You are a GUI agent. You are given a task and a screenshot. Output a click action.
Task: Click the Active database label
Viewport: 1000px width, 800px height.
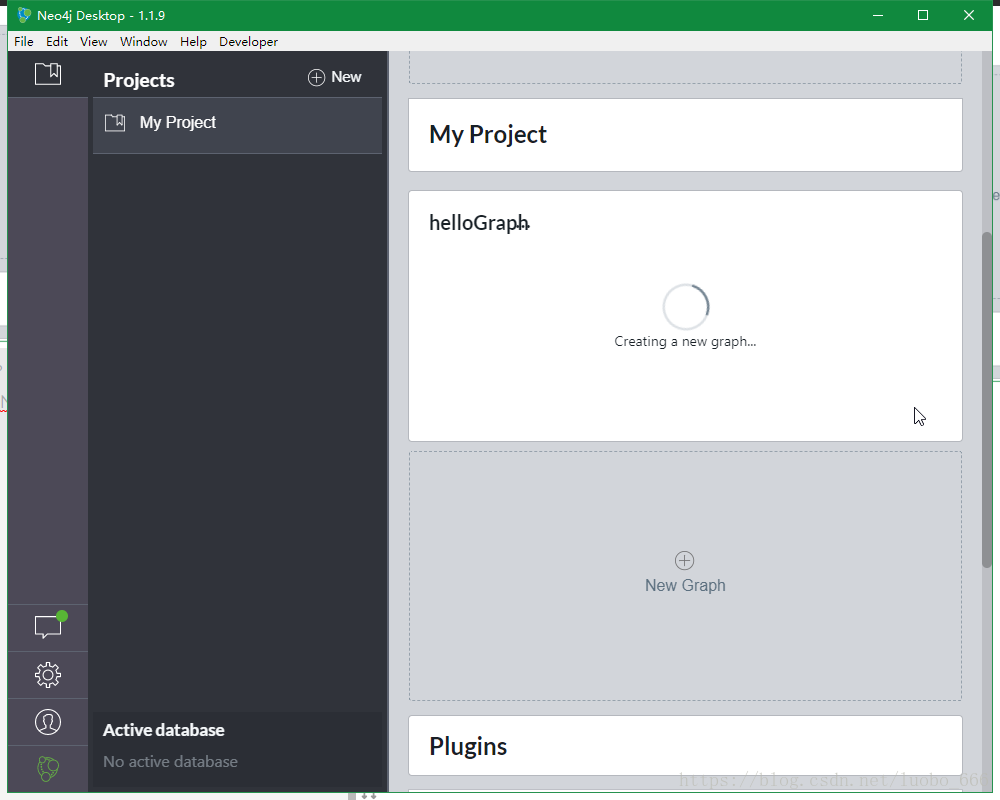tap(163, 730)
